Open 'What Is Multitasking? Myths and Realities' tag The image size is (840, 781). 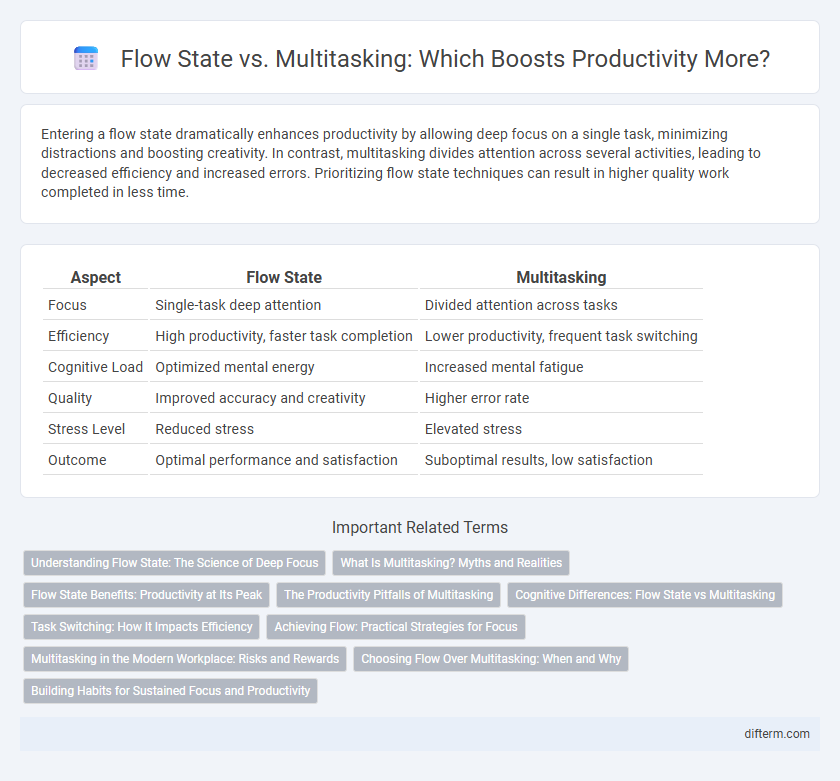[451, 563]
